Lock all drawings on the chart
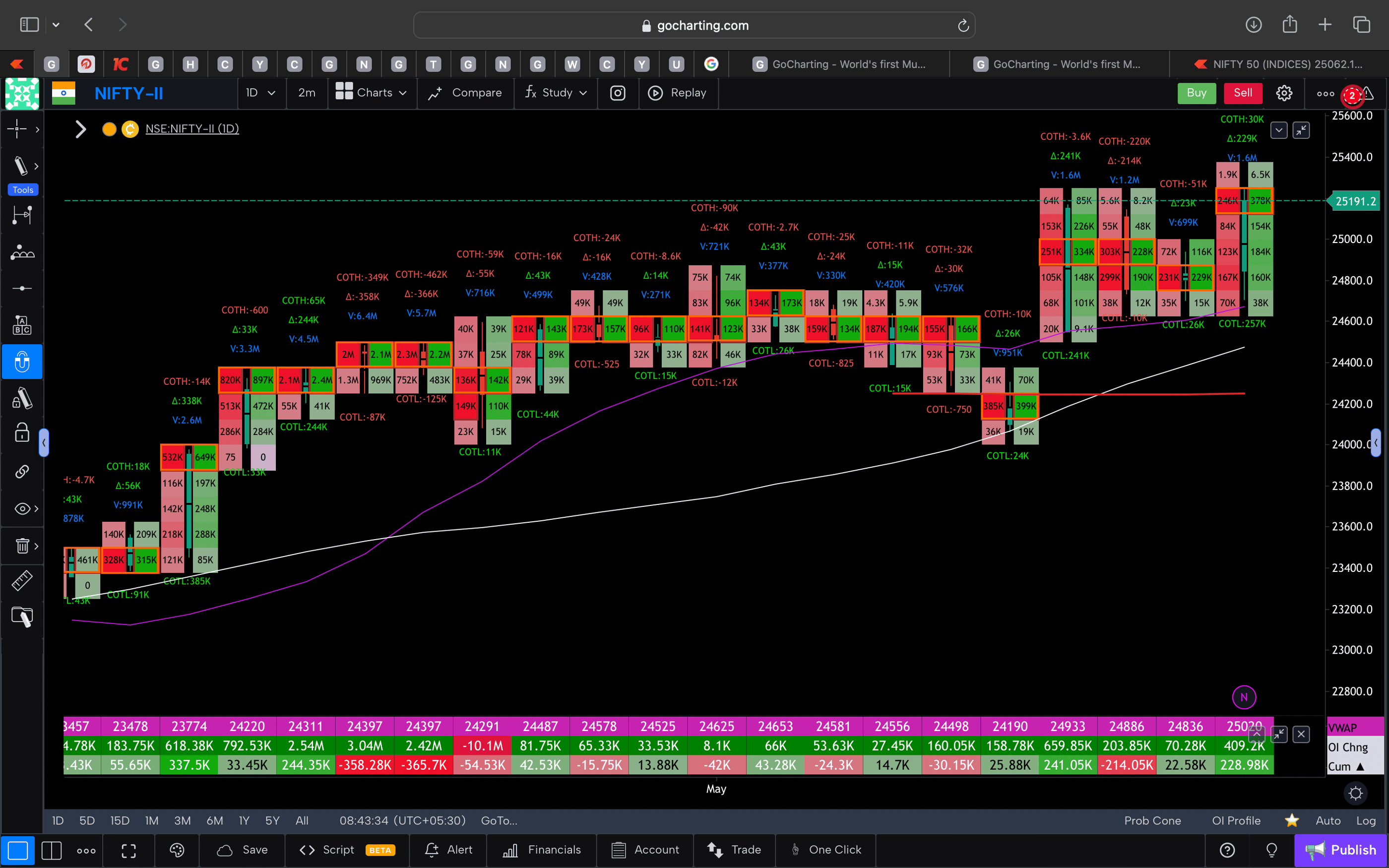The image size is (1389, 868). [22, 433]
